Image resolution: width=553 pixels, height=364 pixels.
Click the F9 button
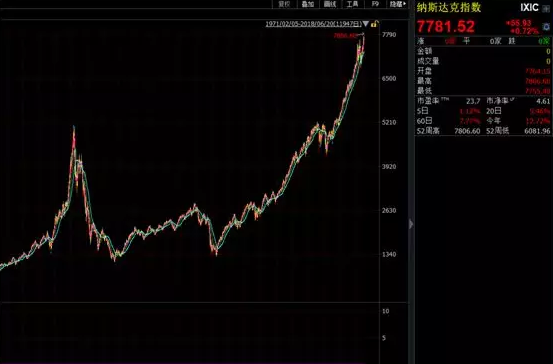click(375, 4)
